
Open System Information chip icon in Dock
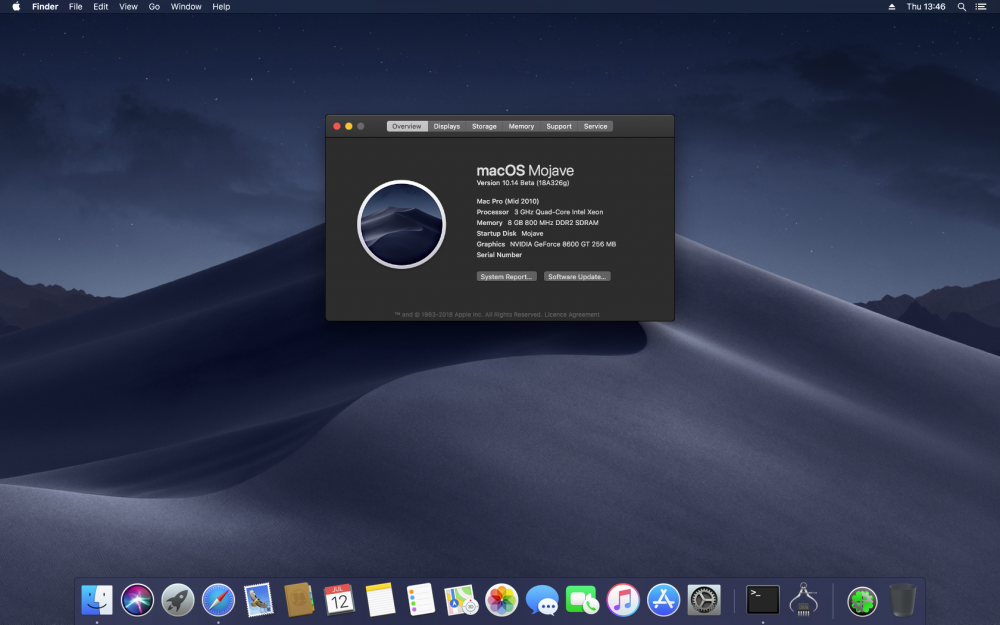804,600
